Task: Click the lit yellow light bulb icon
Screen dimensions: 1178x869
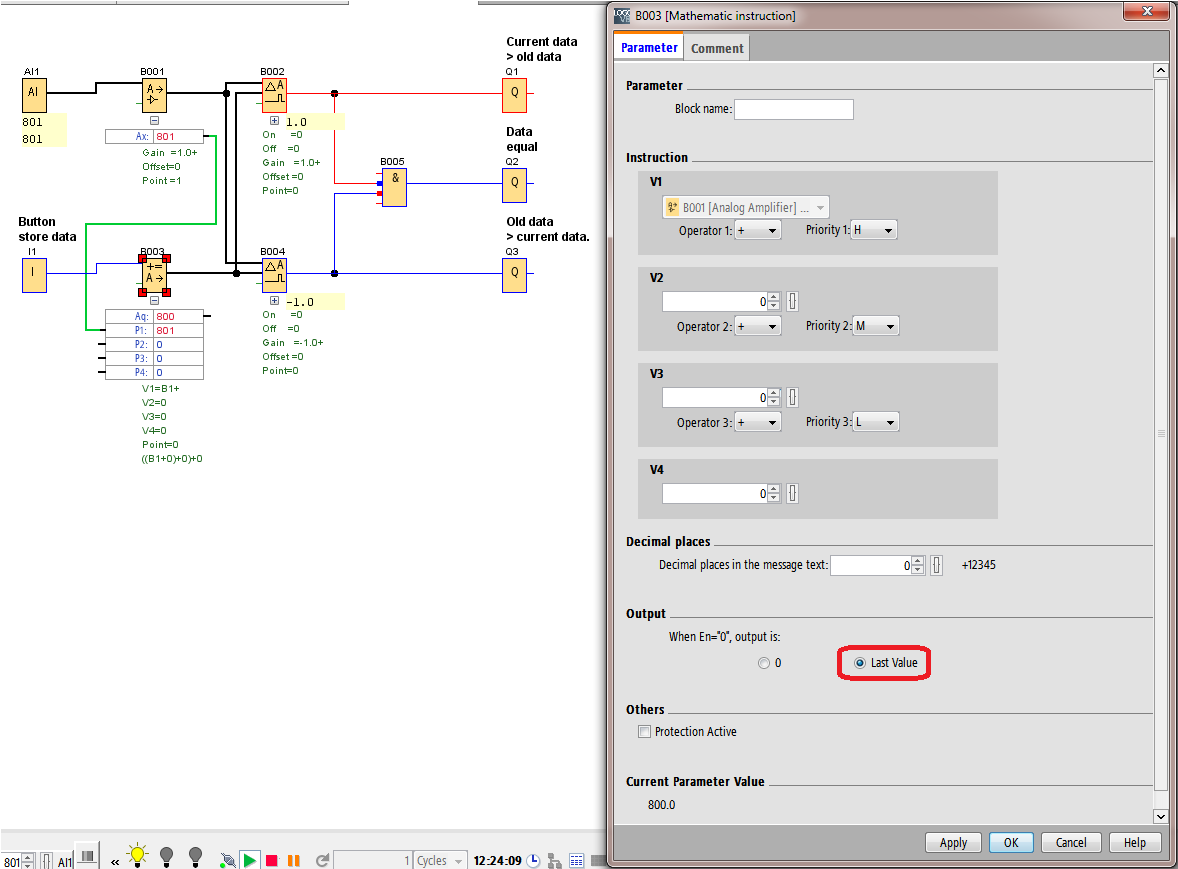Action: (x=137, y=855)
